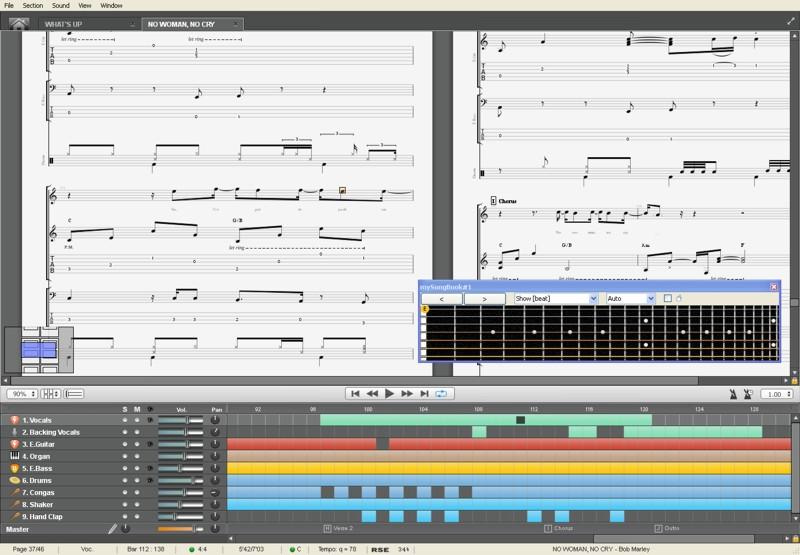Toggle the loop playback icon

(x=441, y=394)
